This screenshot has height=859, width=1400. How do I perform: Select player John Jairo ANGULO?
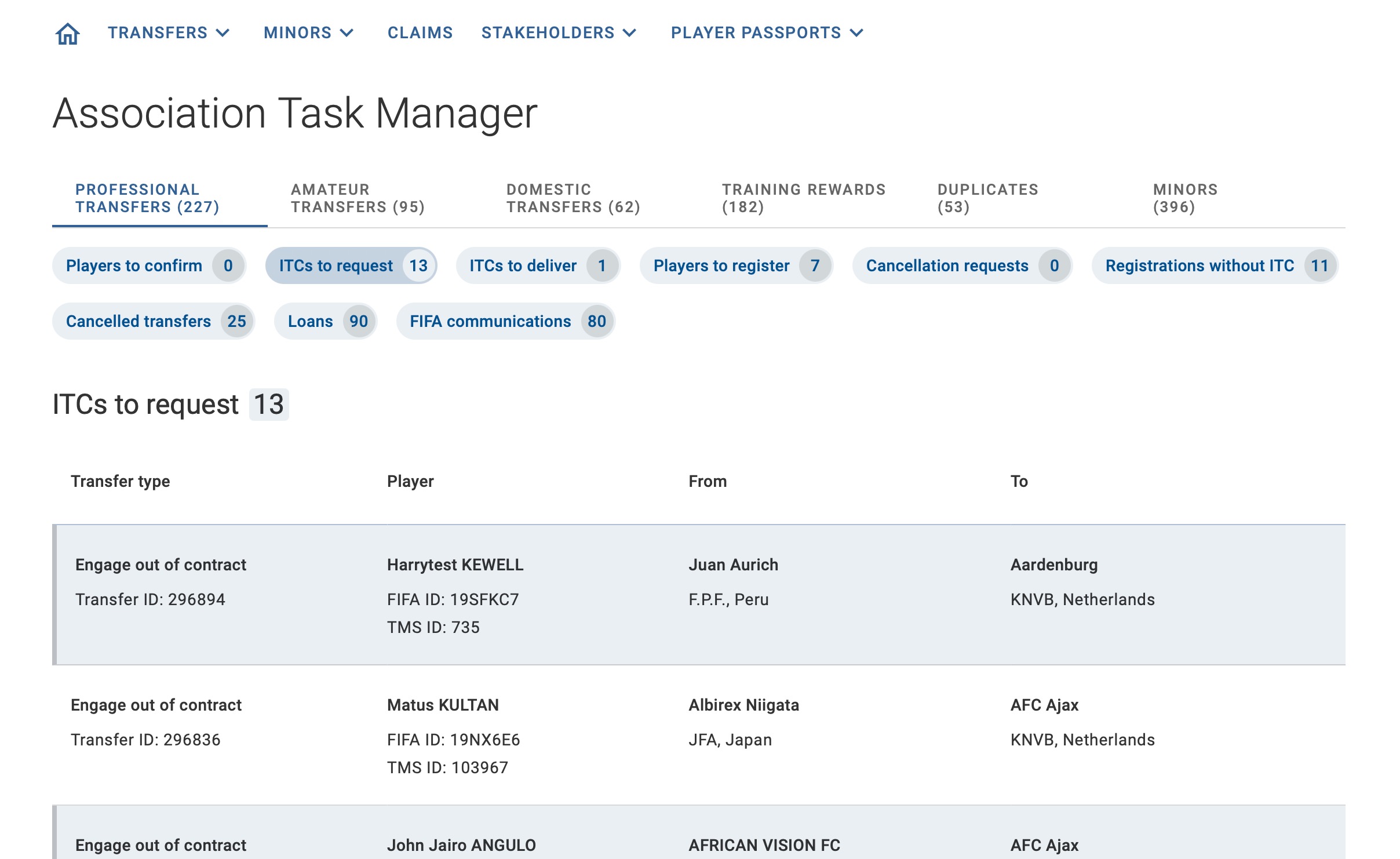pyautogui.click(x=461, y=846)
